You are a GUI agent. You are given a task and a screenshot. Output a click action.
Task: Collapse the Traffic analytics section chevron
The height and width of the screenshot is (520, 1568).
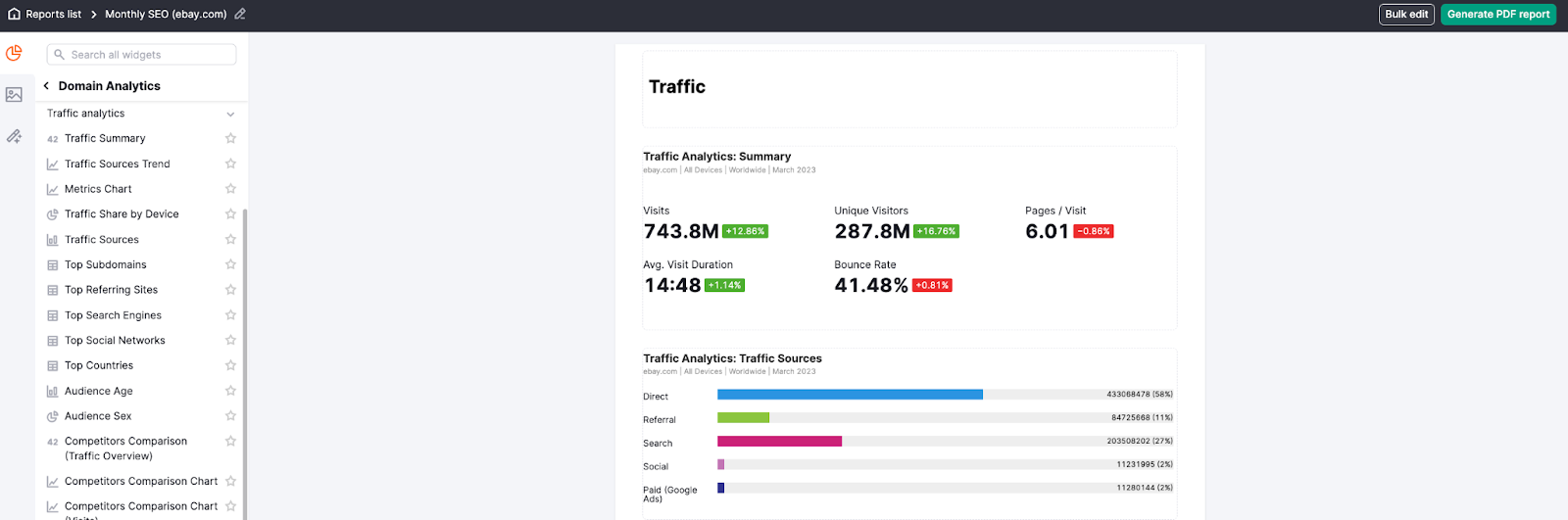coord(230,114)
